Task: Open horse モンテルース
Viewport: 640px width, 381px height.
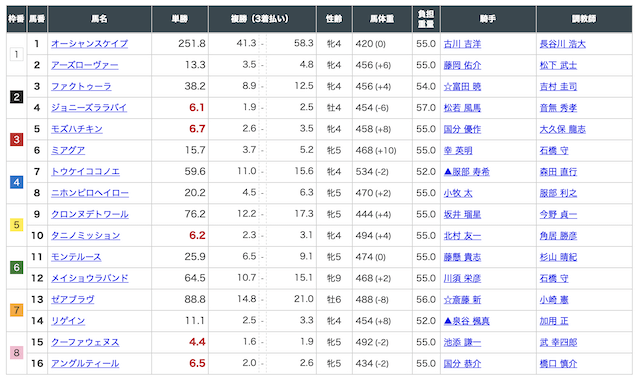Action: click(76, 257)
